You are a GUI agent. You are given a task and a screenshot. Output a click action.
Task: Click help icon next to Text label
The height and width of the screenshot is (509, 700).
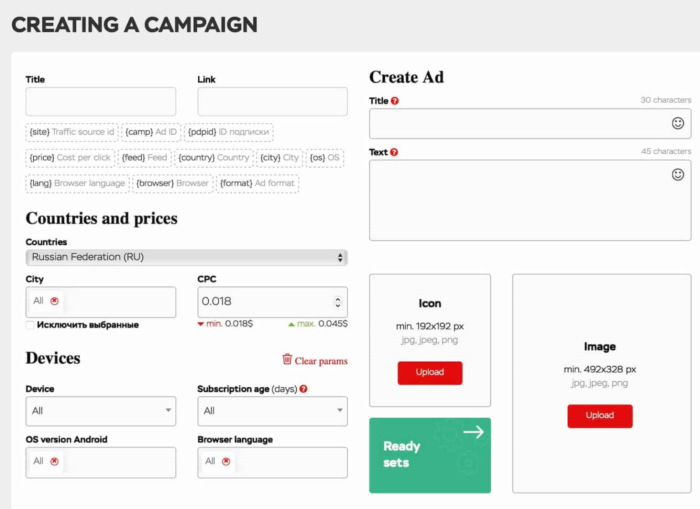[x=394, y=152]
